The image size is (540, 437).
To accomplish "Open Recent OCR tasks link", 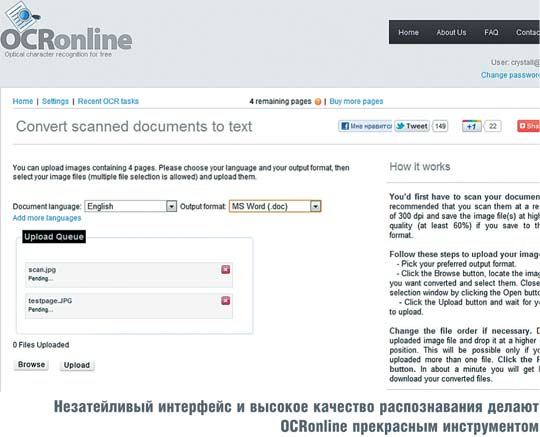I will [108, 101].
